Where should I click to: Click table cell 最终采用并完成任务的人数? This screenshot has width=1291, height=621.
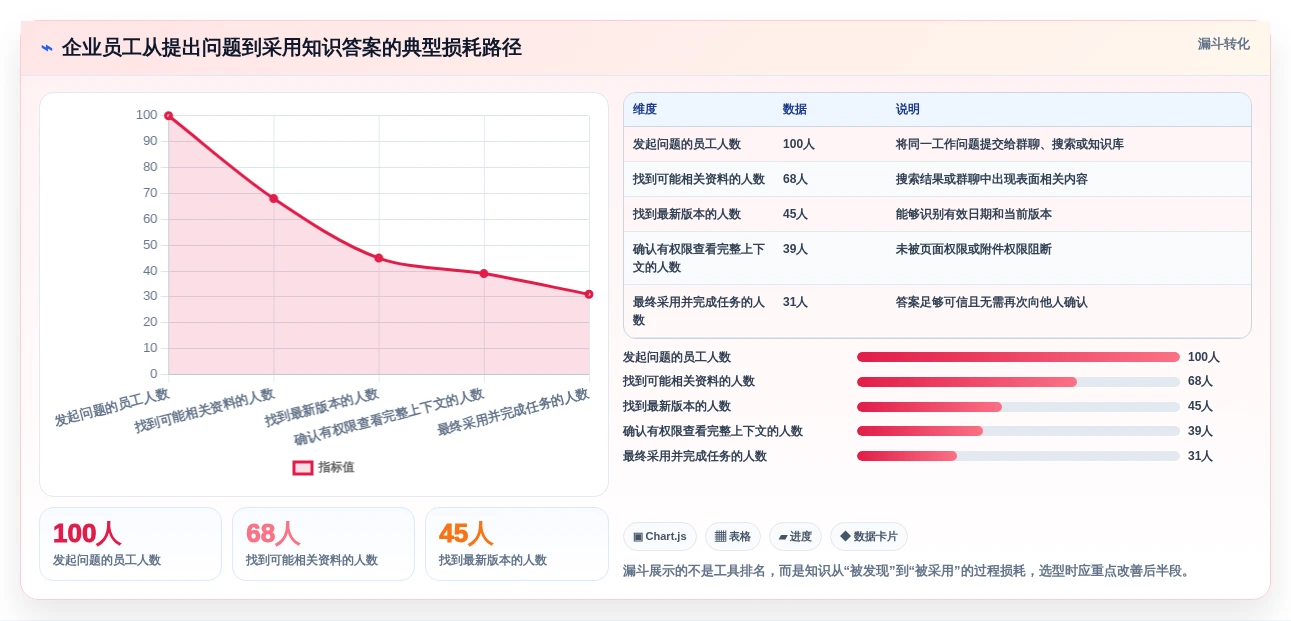699,311
